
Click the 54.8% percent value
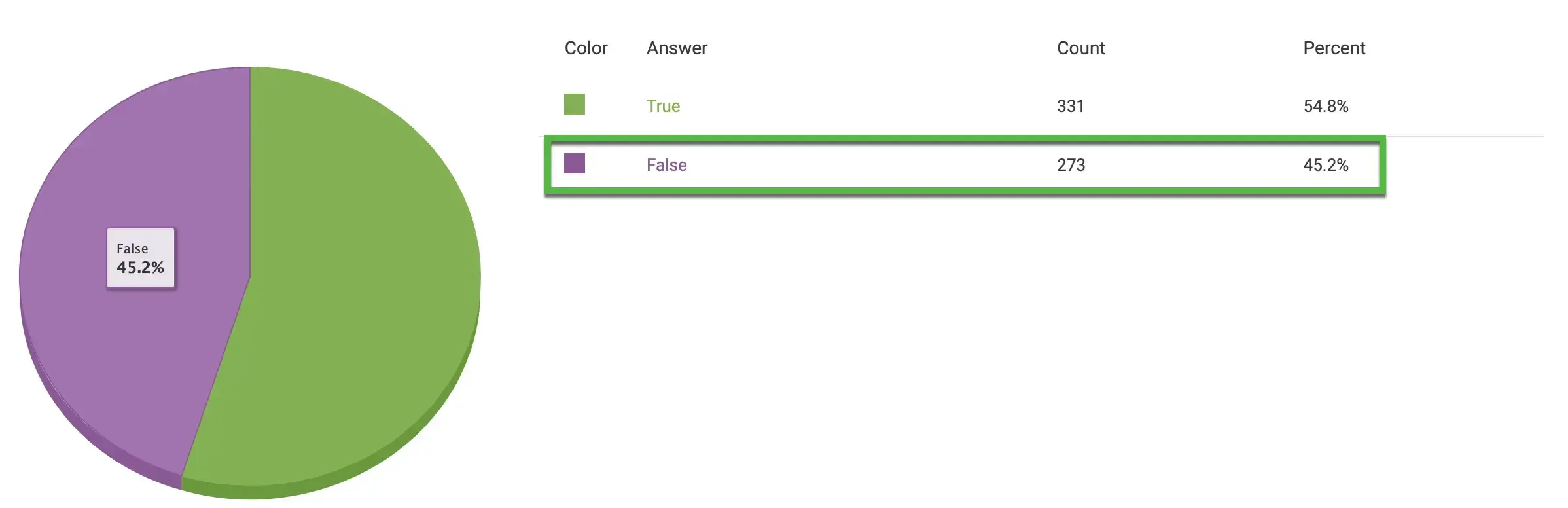pos(1325,106)
